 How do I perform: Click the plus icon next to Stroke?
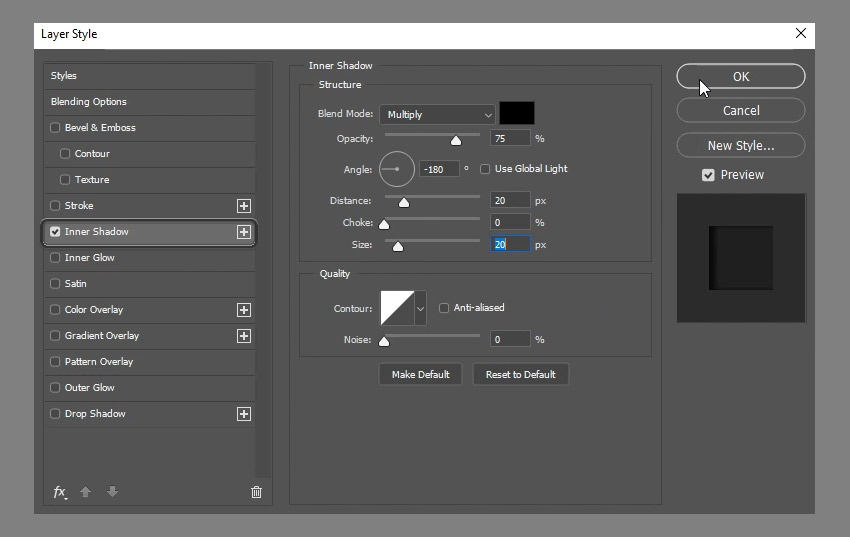(x=243, y=206)
